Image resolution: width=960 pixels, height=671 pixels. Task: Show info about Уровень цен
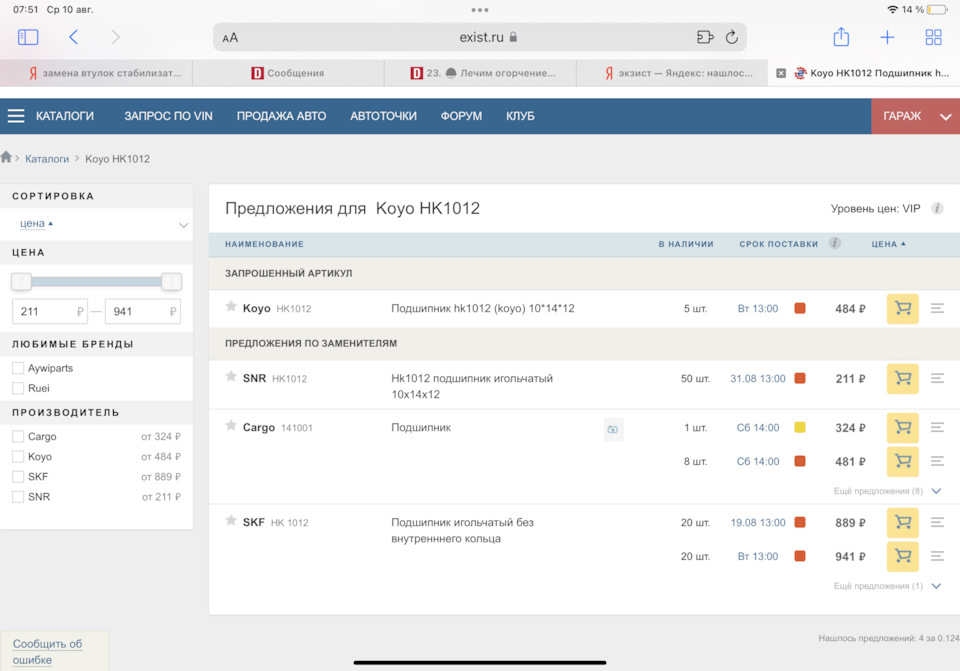point(937,208)
